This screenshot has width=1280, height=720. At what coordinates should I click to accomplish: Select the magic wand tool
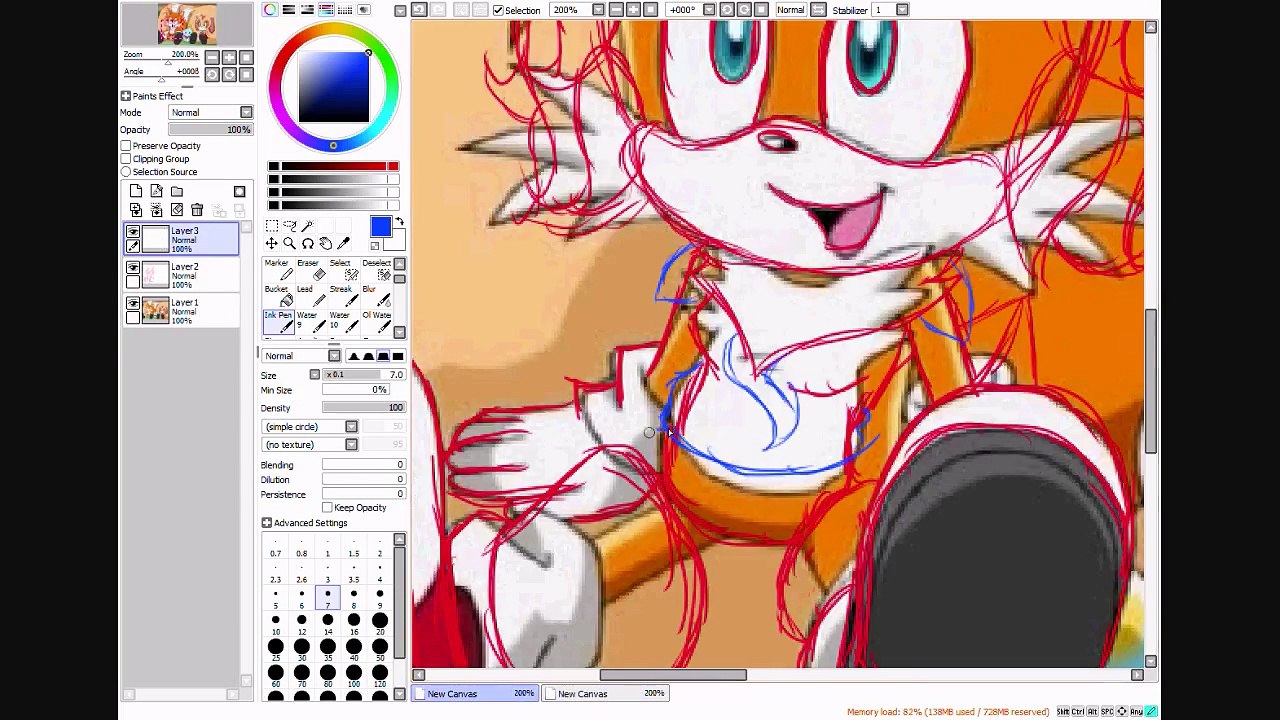(x=307, y=226)
